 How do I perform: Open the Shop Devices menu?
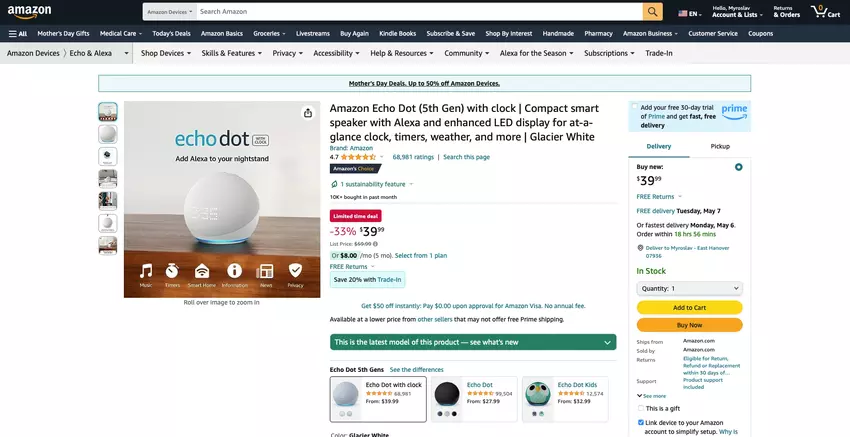pos(165,53)
